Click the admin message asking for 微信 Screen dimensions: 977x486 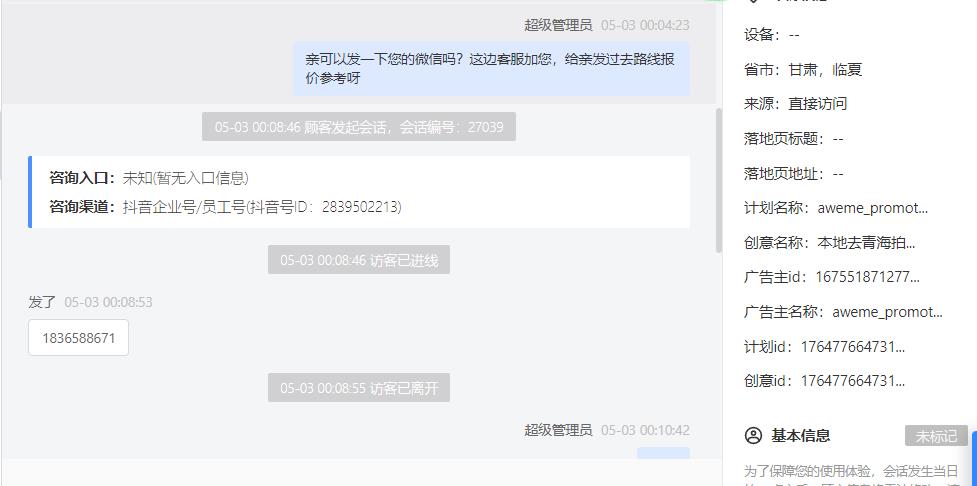pos(491,69)
